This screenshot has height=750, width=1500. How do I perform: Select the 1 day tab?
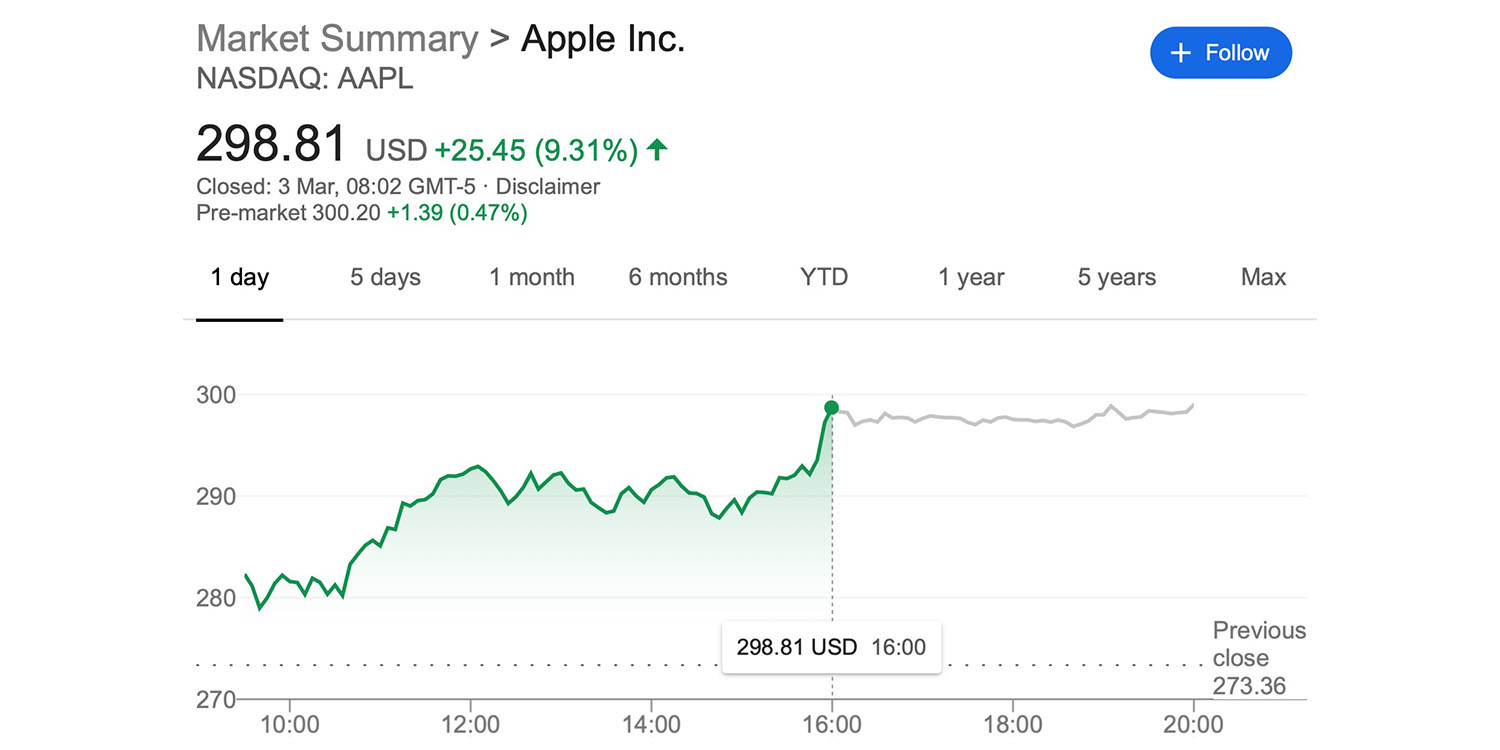click(240, 277)
